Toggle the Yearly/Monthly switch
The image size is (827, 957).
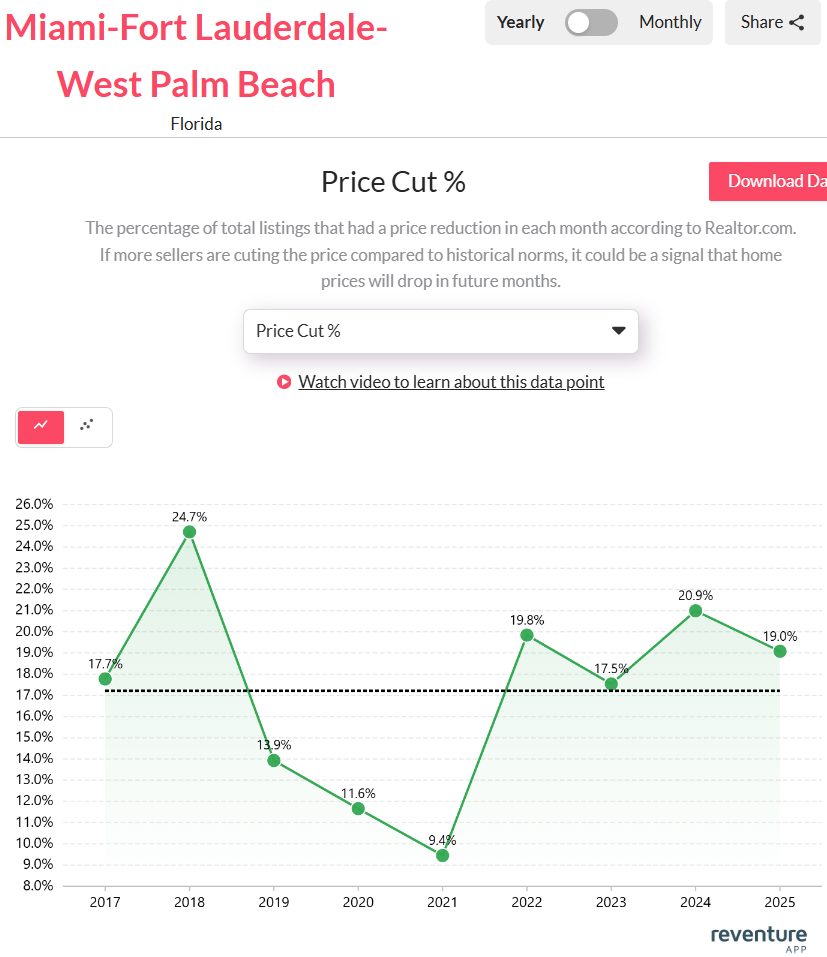pyautogui.click(x=590, y=21)
